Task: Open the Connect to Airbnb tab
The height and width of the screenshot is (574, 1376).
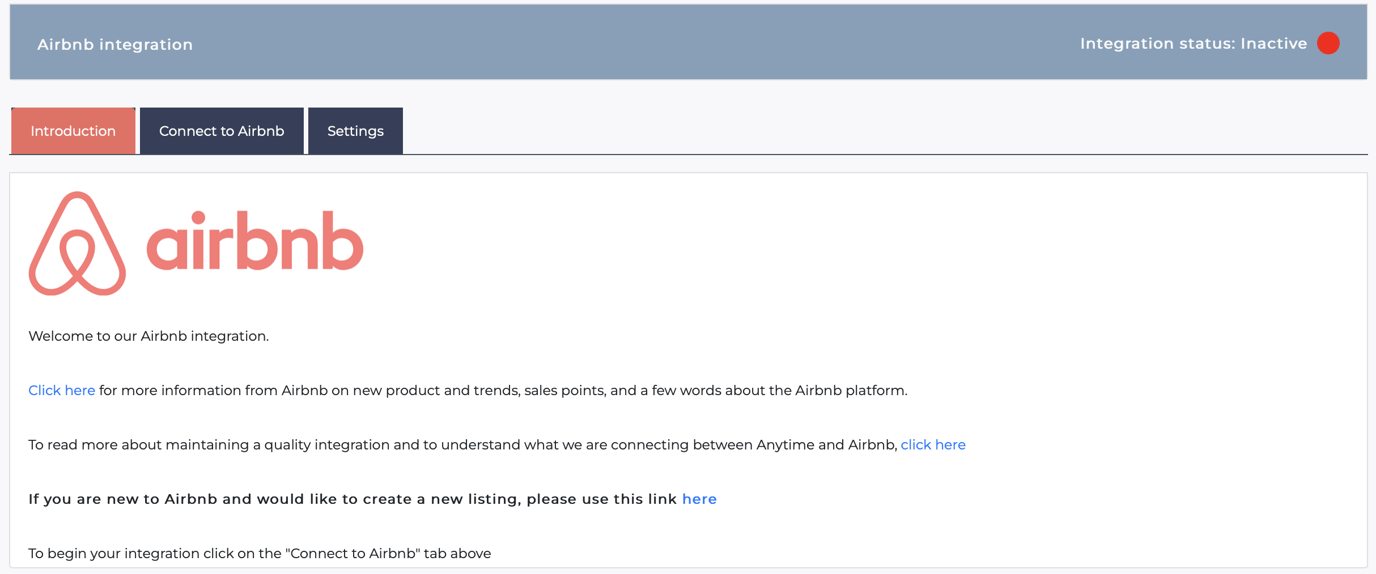Action: [221, 131]
